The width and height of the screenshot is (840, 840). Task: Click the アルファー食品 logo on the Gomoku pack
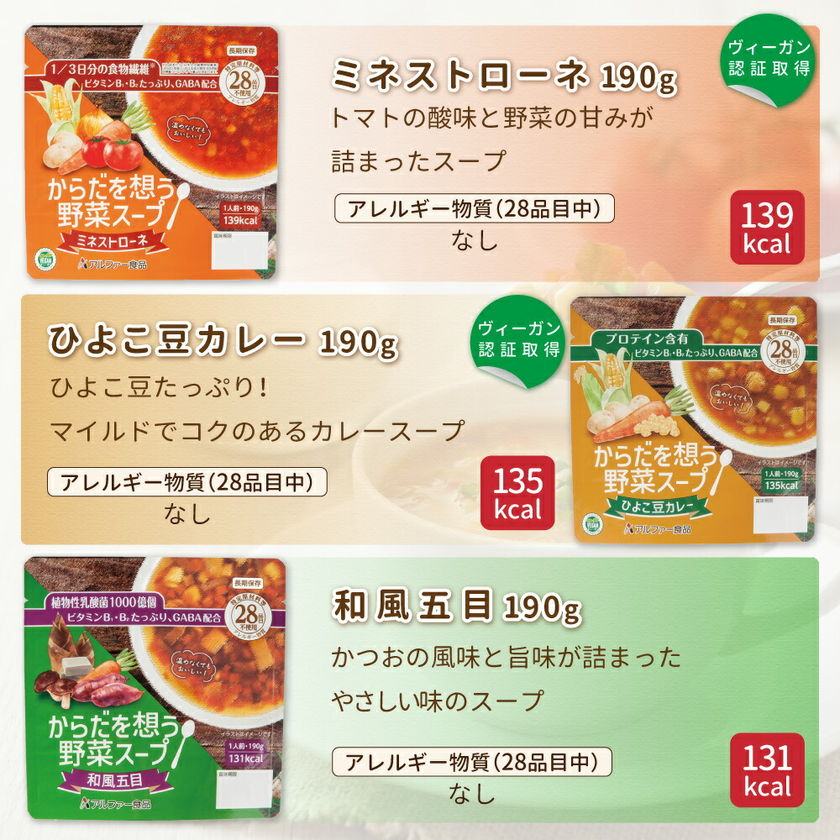(115, 803)
